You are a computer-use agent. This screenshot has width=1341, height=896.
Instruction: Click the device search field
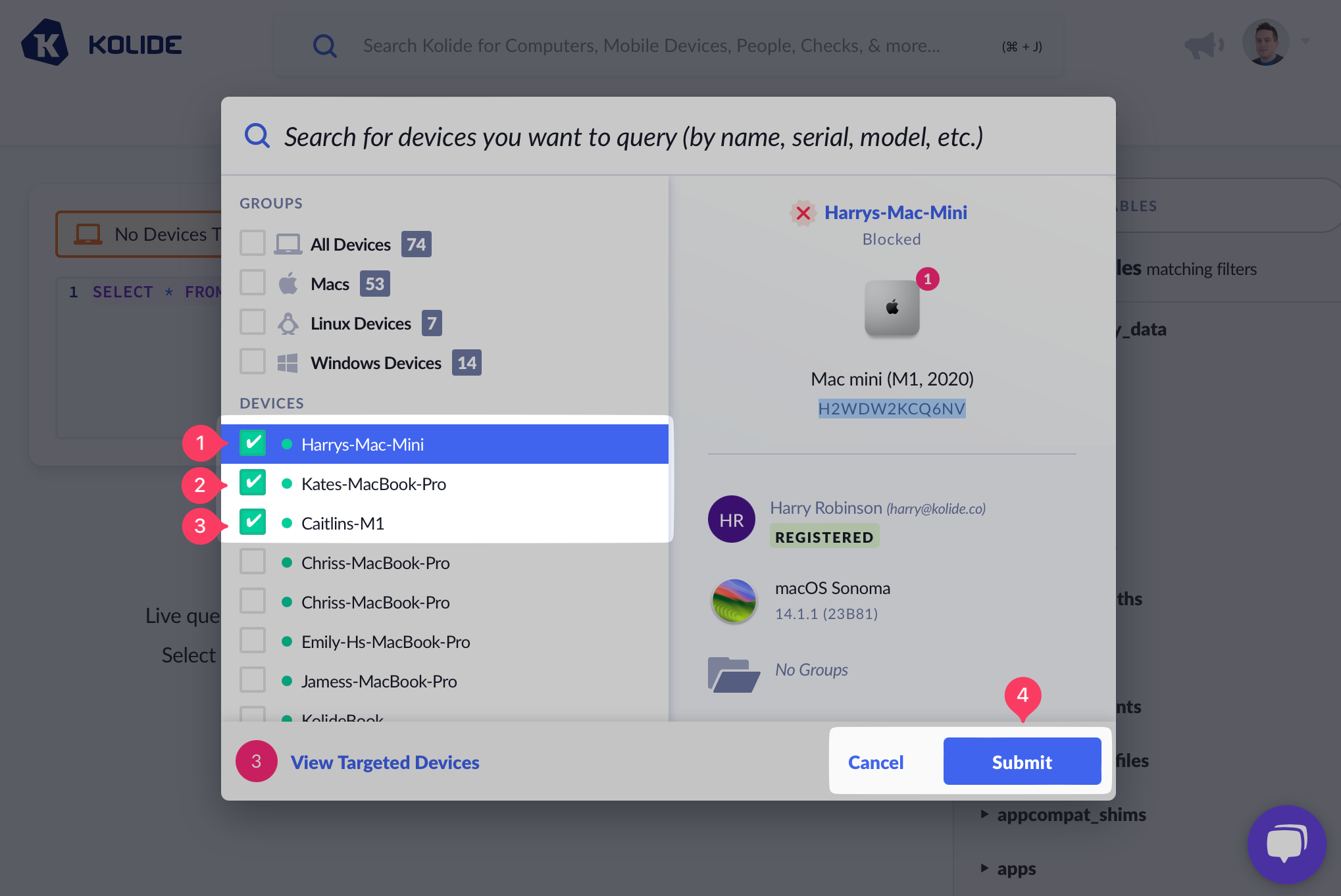click(633, 137)
